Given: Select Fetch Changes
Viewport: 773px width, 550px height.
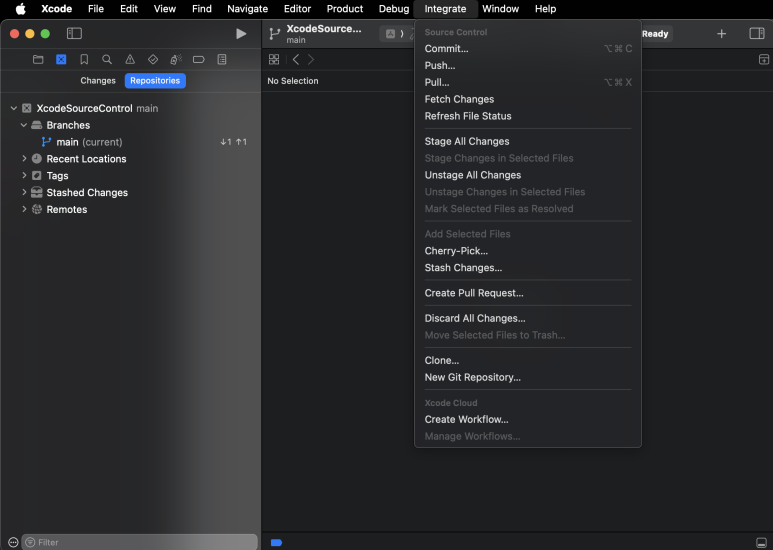Looking at the screenshot, I should tap(528, 99).
